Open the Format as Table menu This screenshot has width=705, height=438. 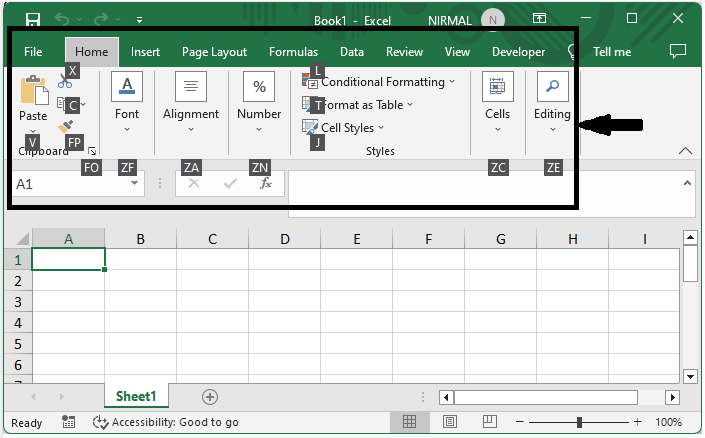pos(357,105)
